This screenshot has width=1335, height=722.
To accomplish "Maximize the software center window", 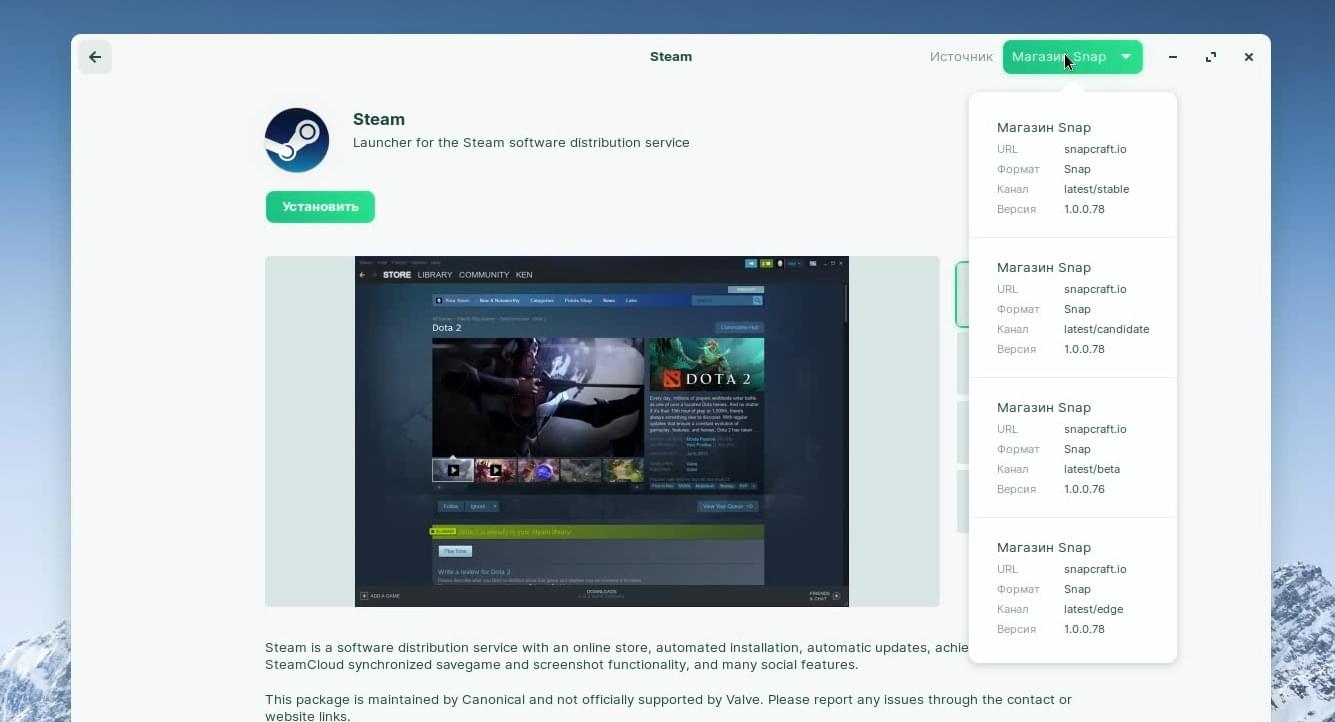I will coord(1211,57).
